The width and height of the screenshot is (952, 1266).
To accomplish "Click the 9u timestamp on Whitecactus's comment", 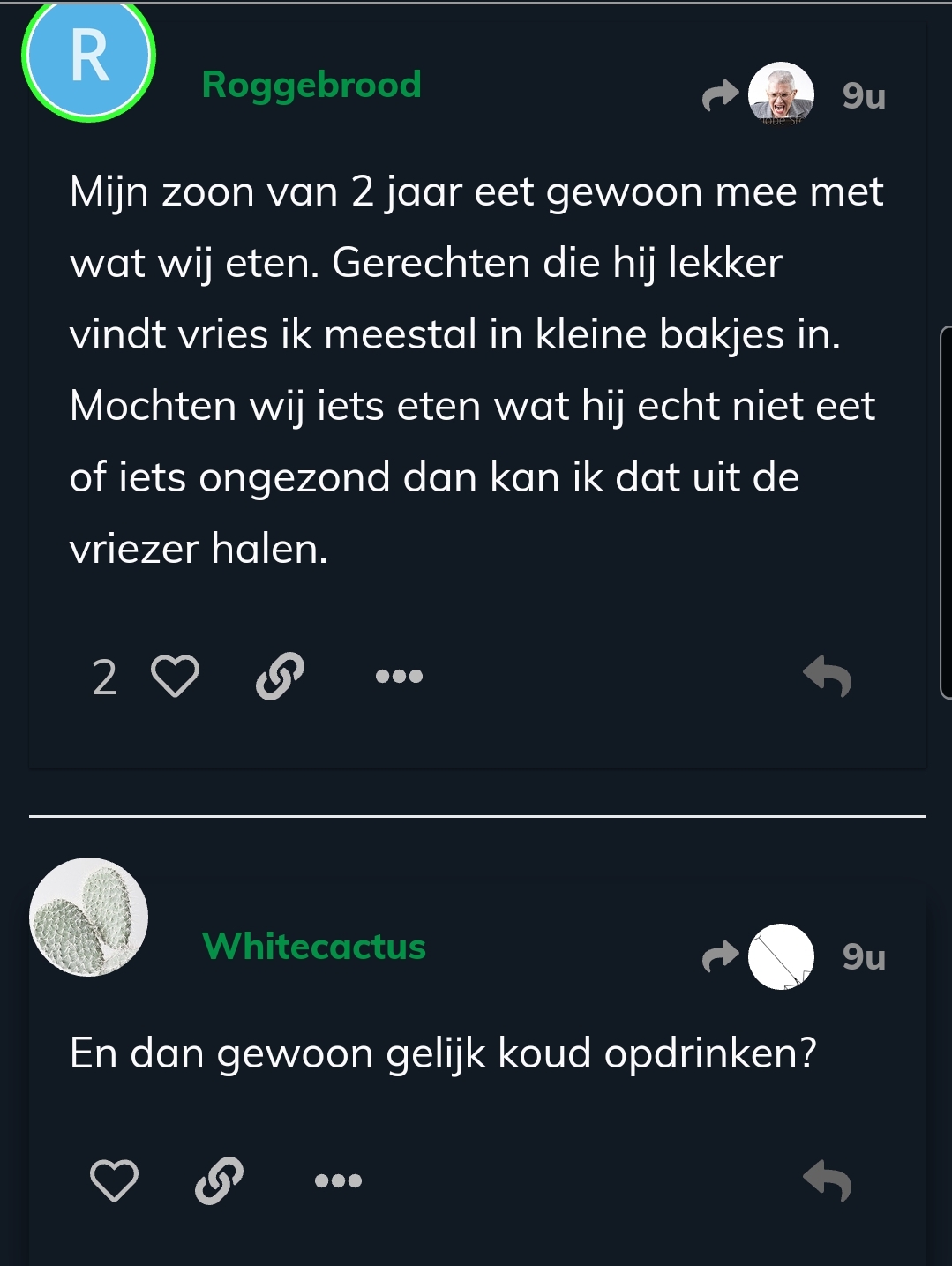I will pos(864,957).
